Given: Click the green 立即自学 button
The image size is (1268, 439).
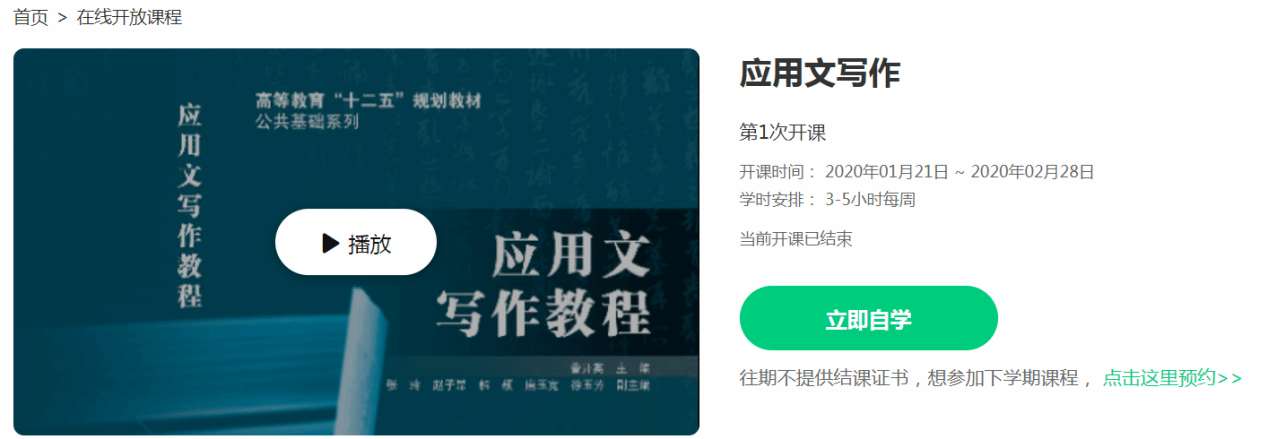Looking at the screenshot, I should [x=868, y=319].
